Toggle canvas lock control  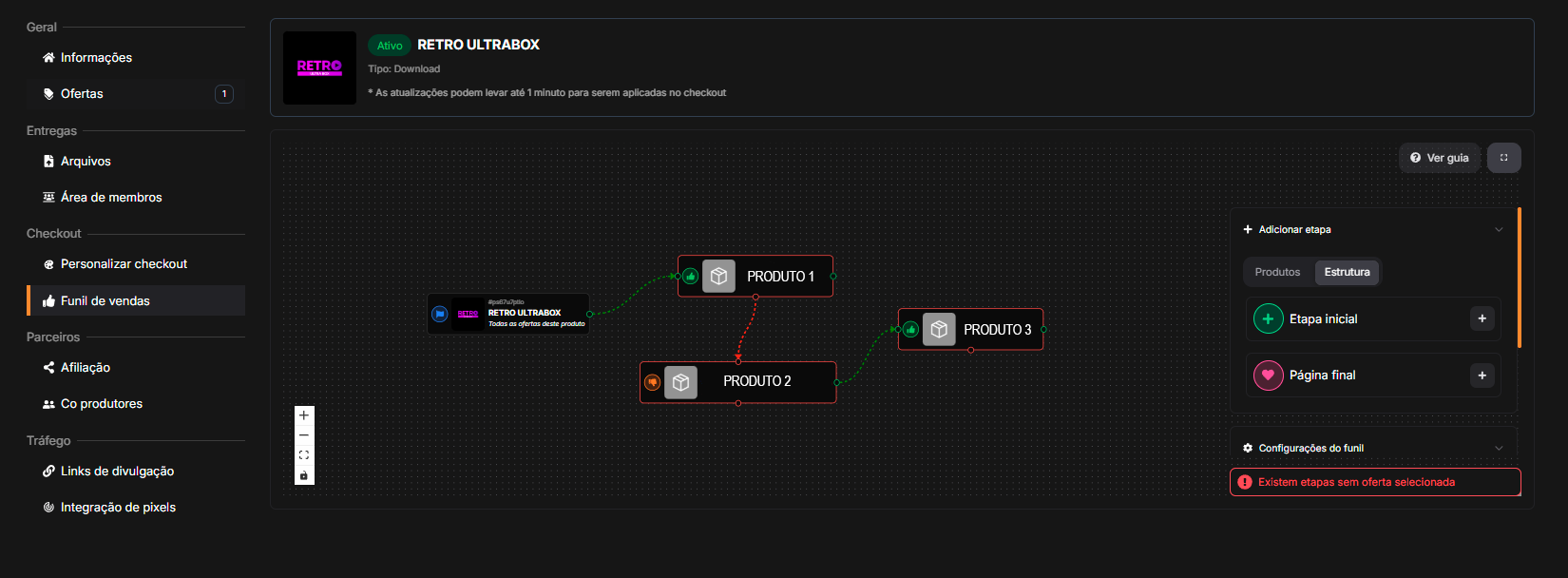click(x=304, y=475)
